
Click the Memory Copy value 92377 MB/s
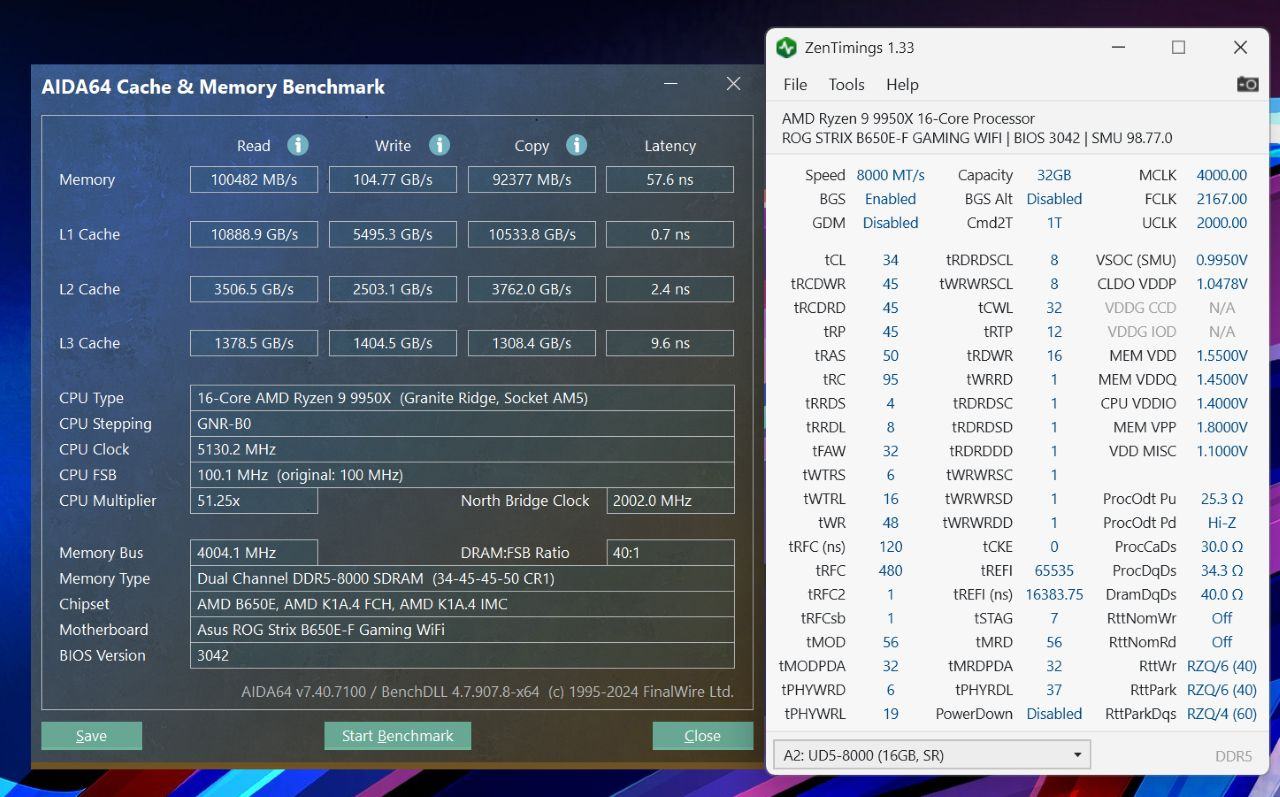532,180
